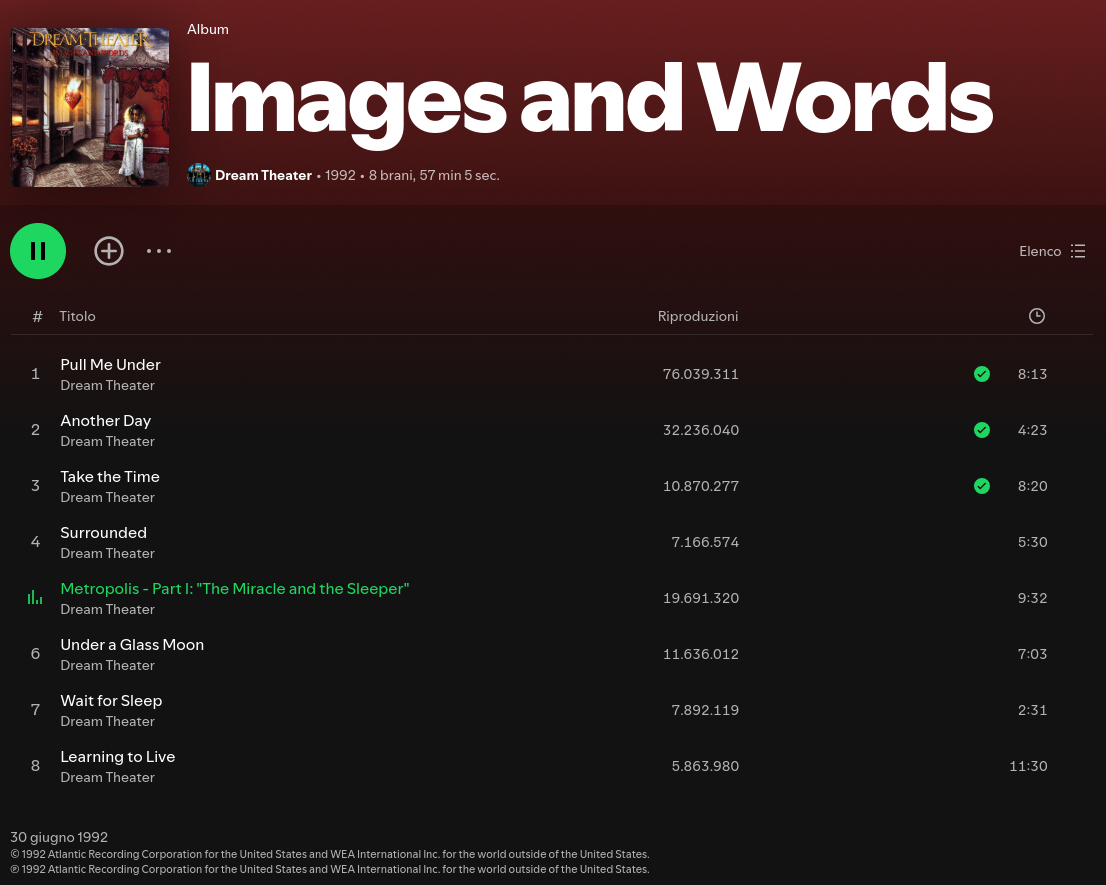Open Dream Theater artist link in header

click(263, 176)
